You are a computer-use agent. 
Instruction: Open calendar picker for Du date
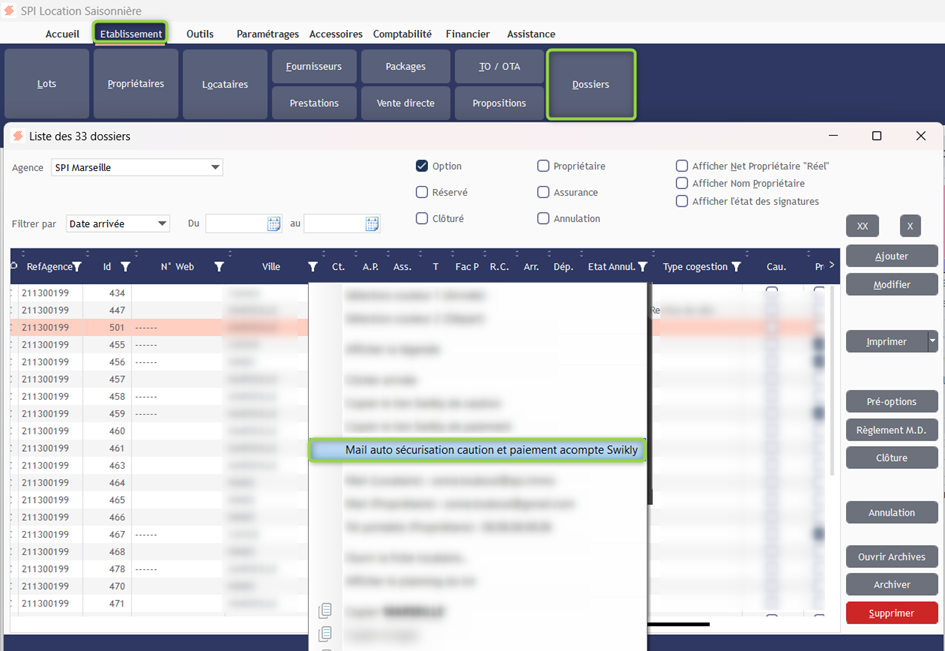(274, 224)
